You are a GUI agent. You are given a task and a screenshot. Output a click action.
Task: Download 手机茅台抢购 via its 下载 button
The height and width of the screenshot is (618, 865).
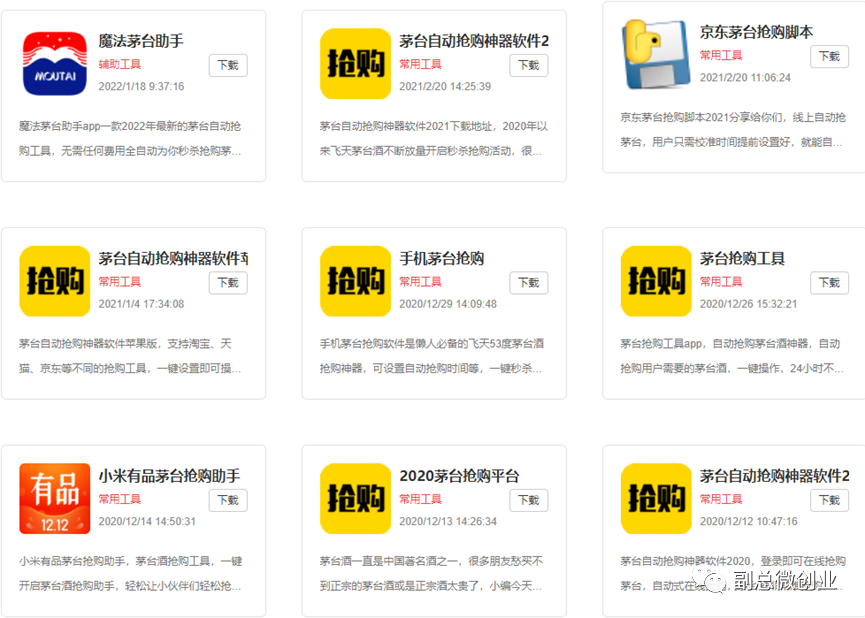coord(528,283)
